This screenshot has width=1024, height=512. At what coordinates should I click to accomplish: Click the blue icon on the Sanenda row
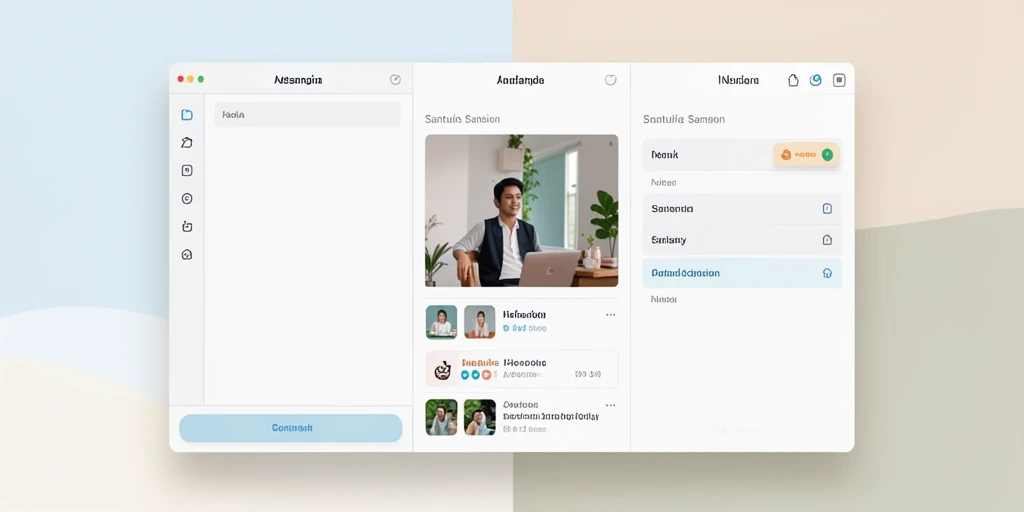click(827, 209)
